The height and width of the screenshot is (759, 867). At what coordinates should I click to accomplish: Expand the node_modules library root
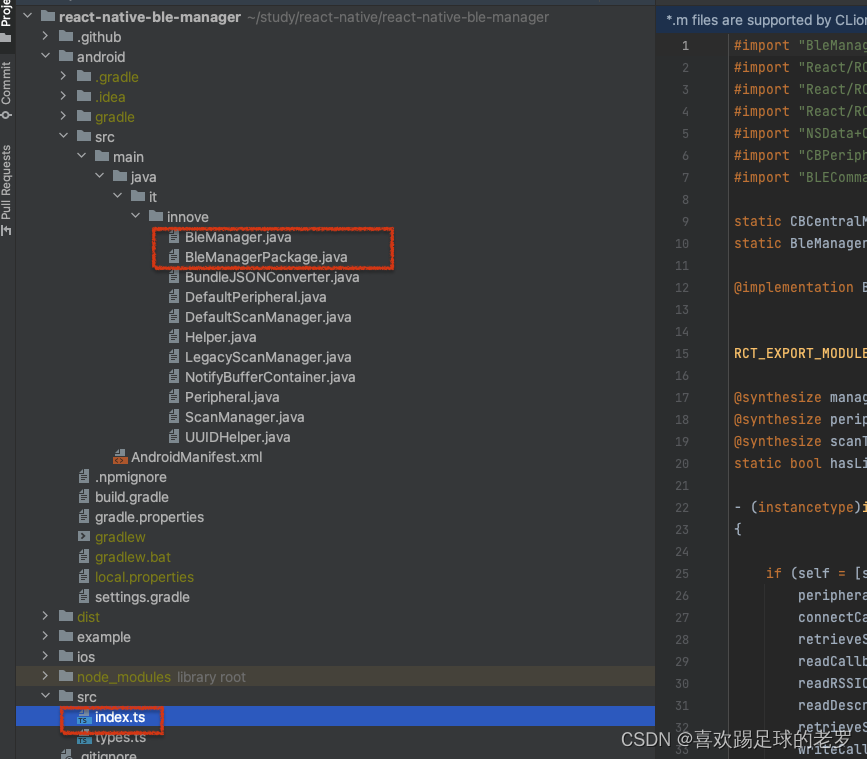[x=45, y=676]
